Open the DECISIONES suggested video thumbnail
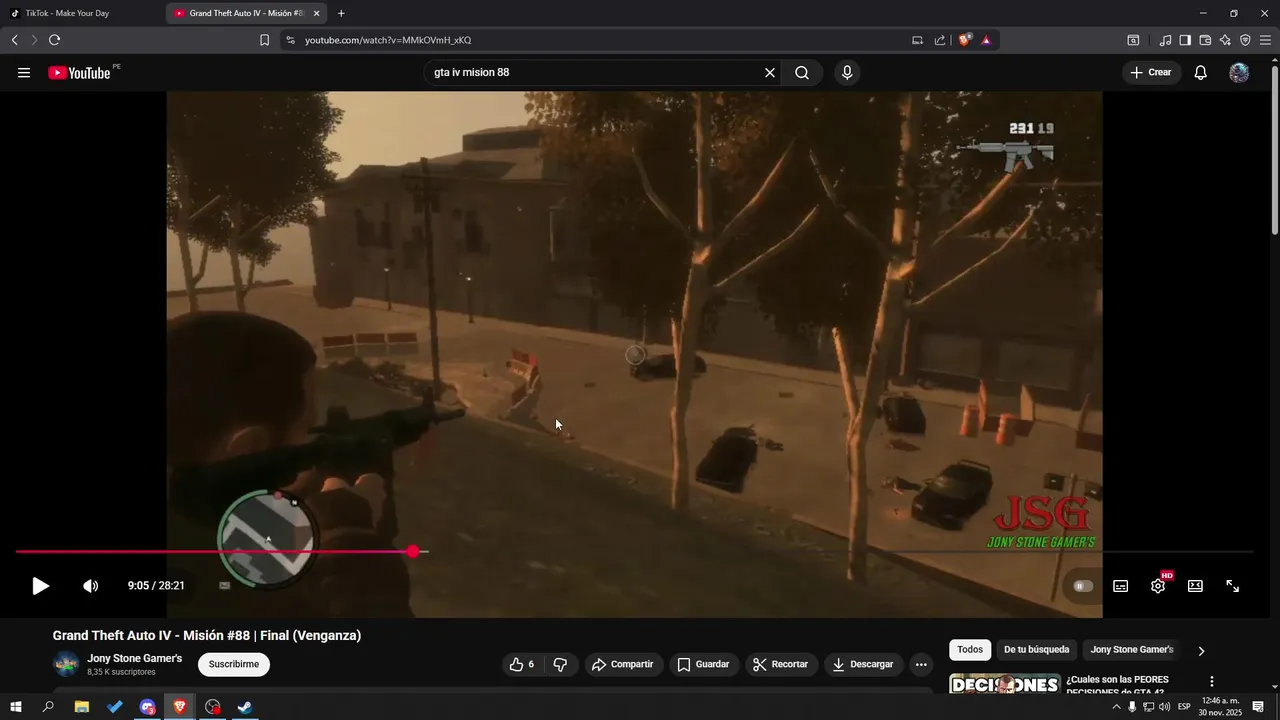Image resolution: width=1280 pixels, height=720 pixels. click(x=1004, y=684)
